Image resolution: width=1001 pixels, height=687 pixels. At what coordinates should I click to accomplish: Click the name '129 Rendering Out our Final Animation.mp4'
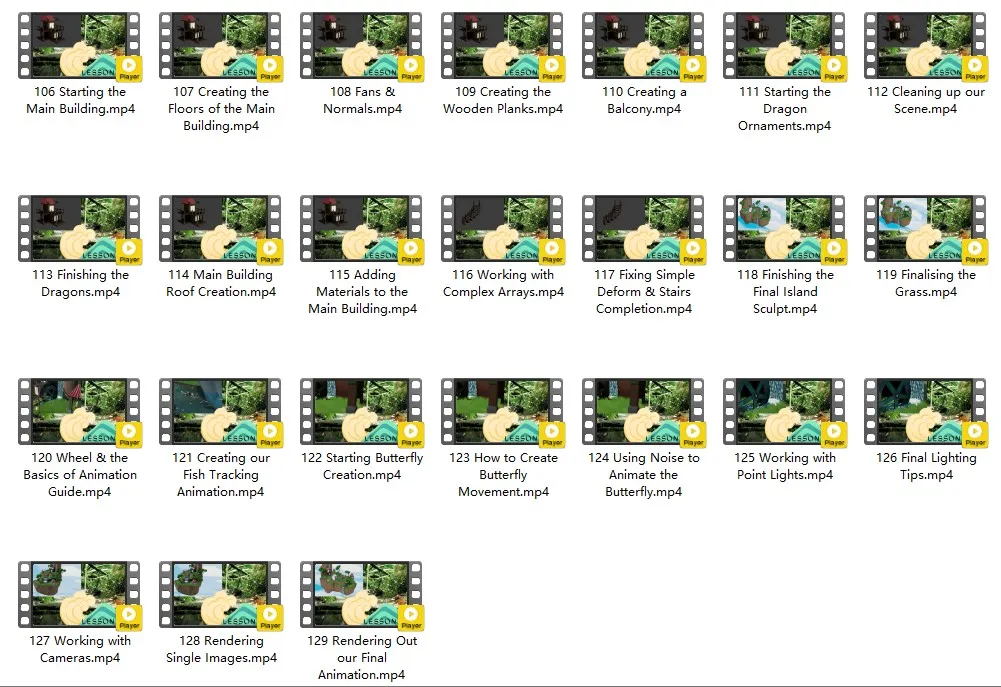click(362, 658)
